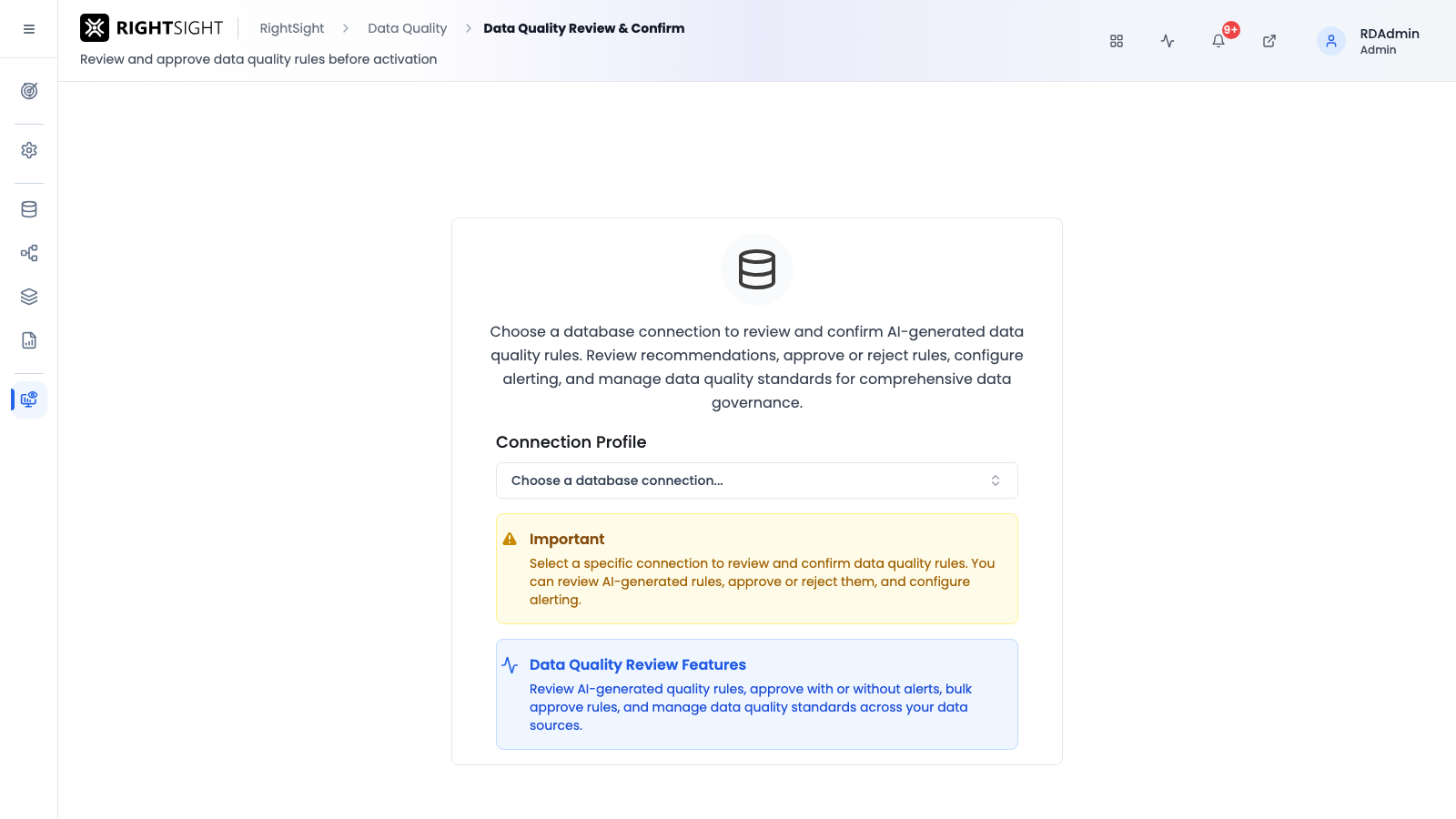
Task: Click the dropdown chevron arrows in Connection Profile
Action: coord(996,480)
